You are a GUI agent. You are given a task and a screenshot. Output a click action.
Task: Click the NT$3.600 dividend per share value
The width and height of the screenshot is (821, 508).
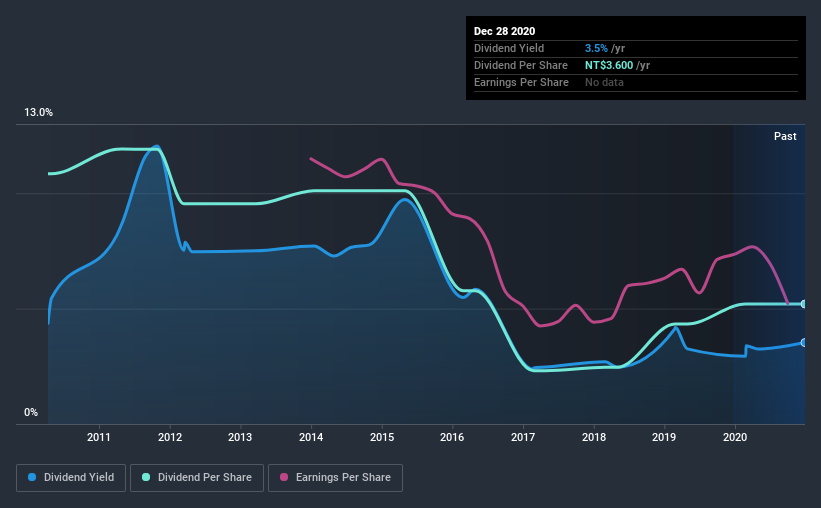tap(609, 65)
